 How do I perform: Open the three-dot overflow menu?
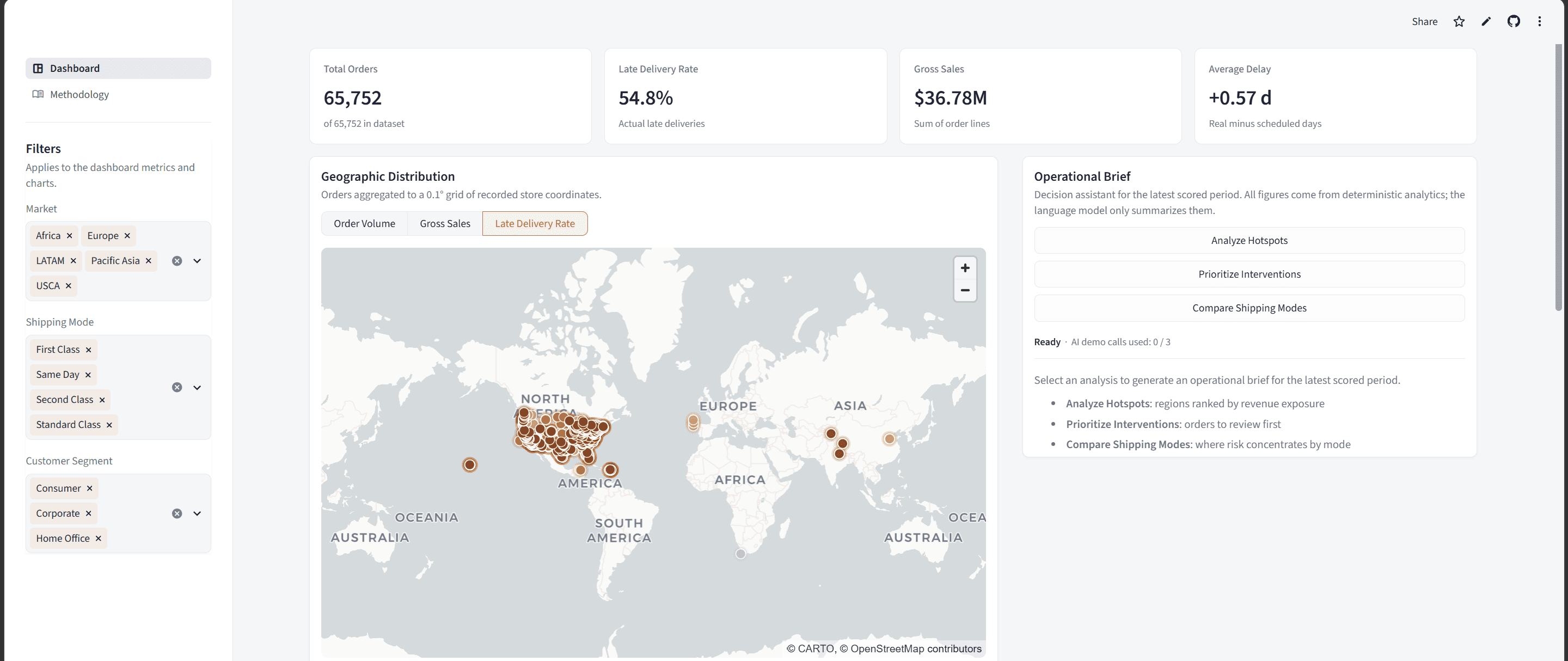pyautogui.click(x=1539, y=21)
